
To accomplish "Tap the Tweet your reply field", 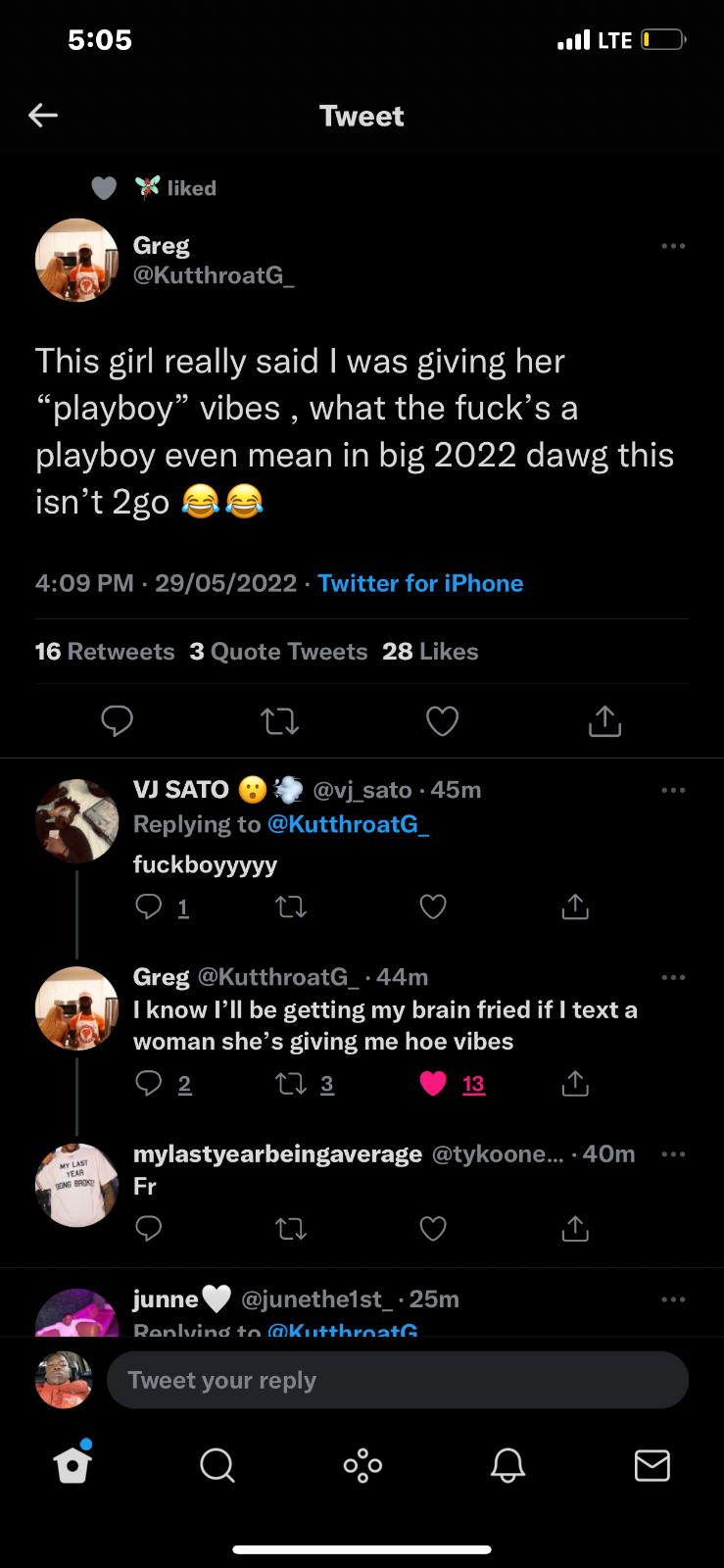I will pyautogui.click(x=397, y=1380).
